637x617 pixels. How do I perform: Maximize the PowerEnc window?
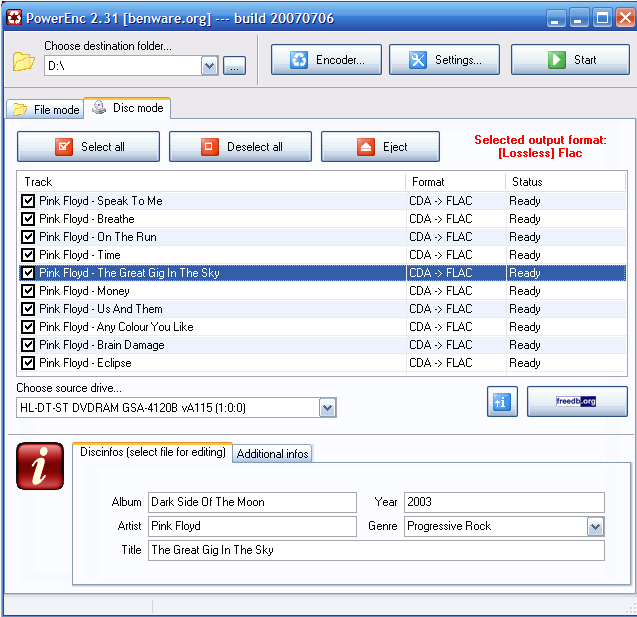602,18
